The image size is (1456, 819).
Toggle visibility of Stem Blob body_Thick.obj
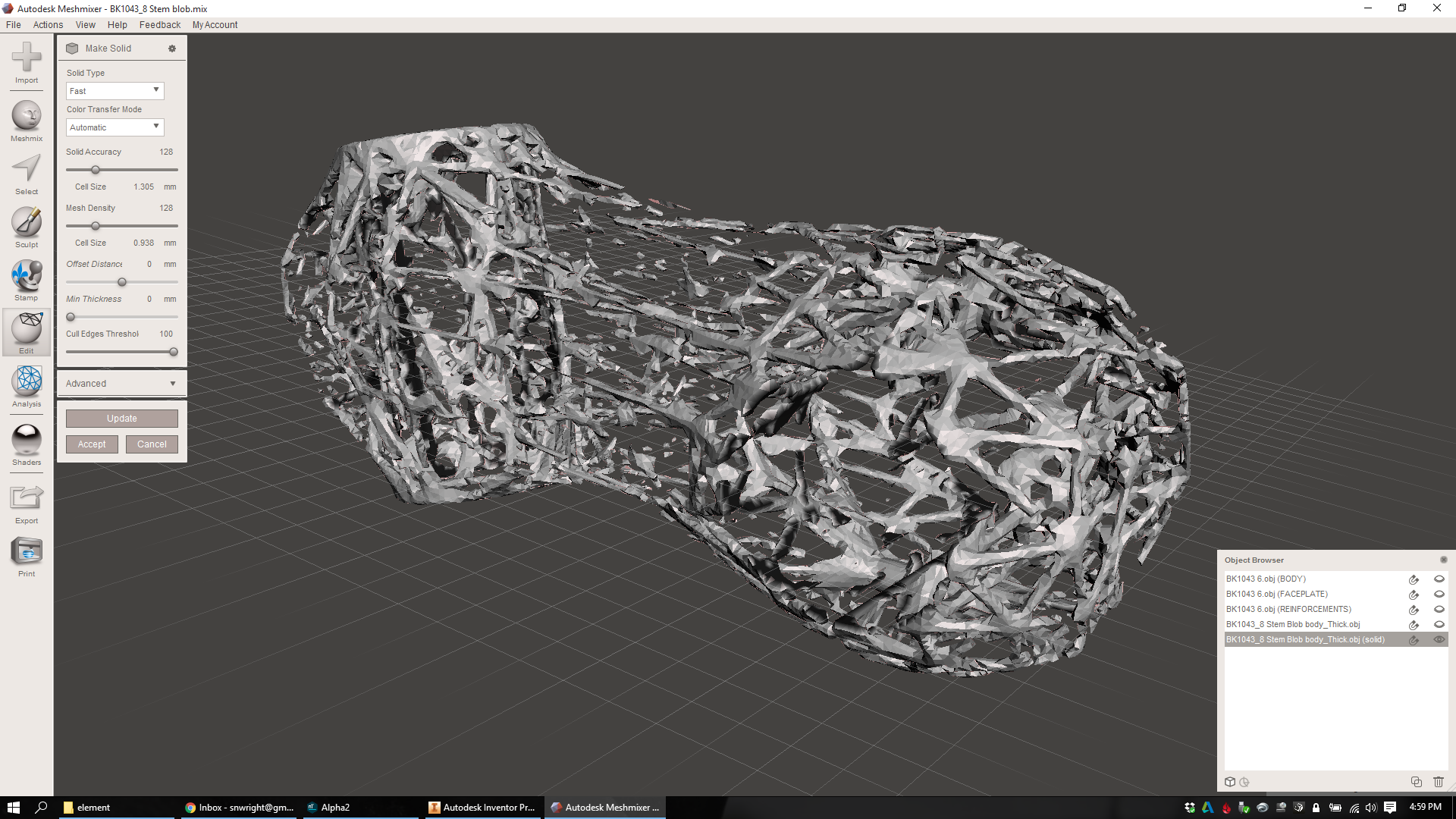(x=1439, y=624)
